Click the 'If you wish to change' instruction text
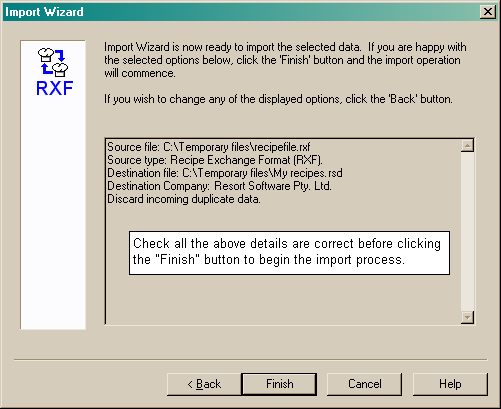This screenshot has width=501, height=409. tap(278, 99)
